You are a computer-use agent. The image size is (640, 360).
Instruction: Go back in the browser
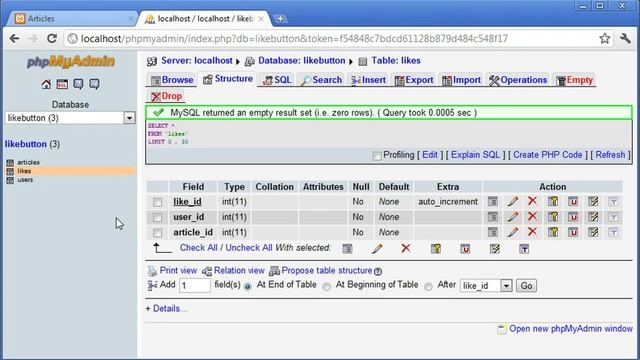(14, 39)
